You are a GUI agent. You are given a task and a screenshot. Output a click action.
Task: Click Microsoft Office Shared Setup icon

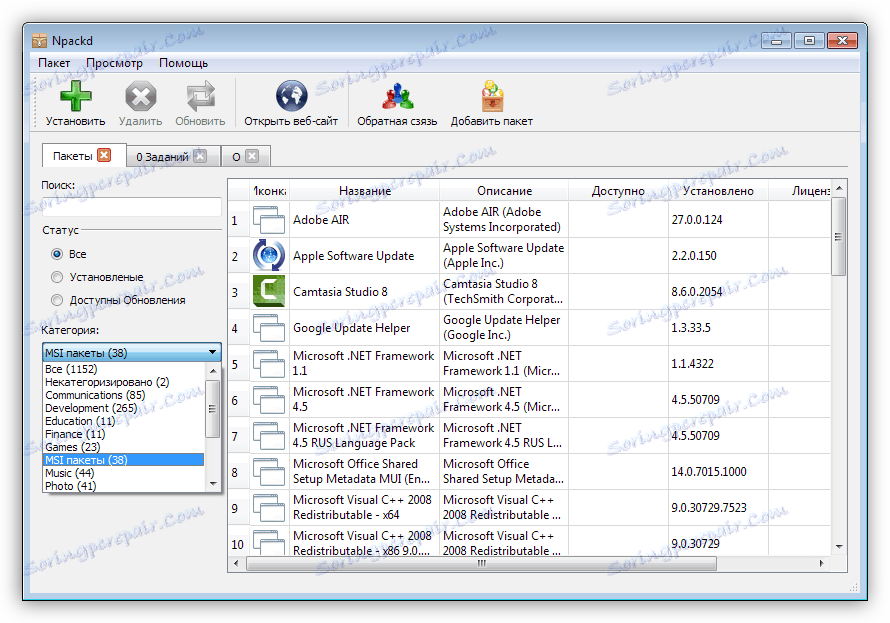268,472
